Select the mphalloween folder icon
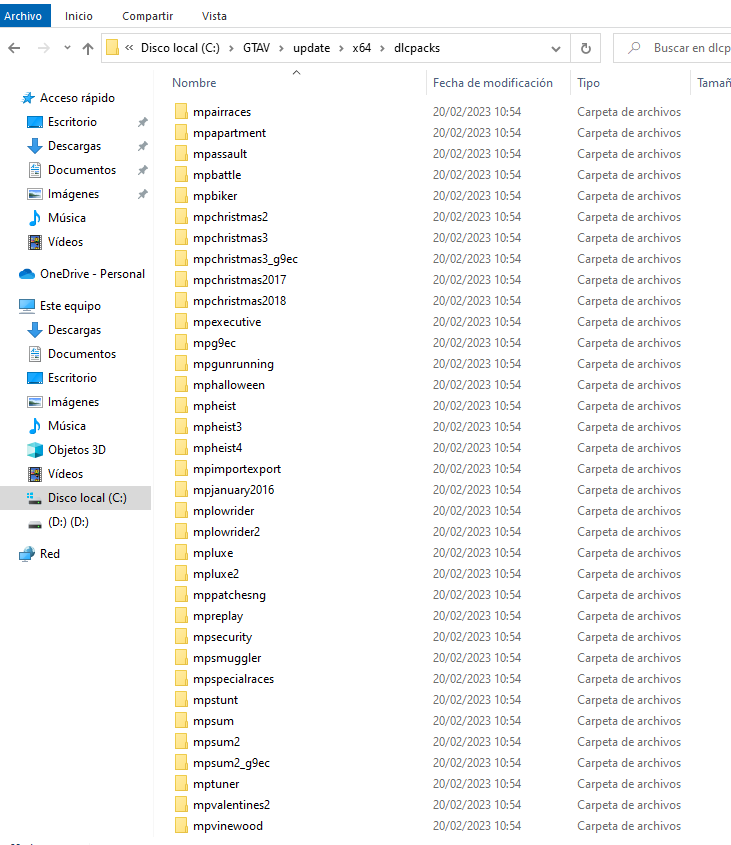 [x=181, y=385]
